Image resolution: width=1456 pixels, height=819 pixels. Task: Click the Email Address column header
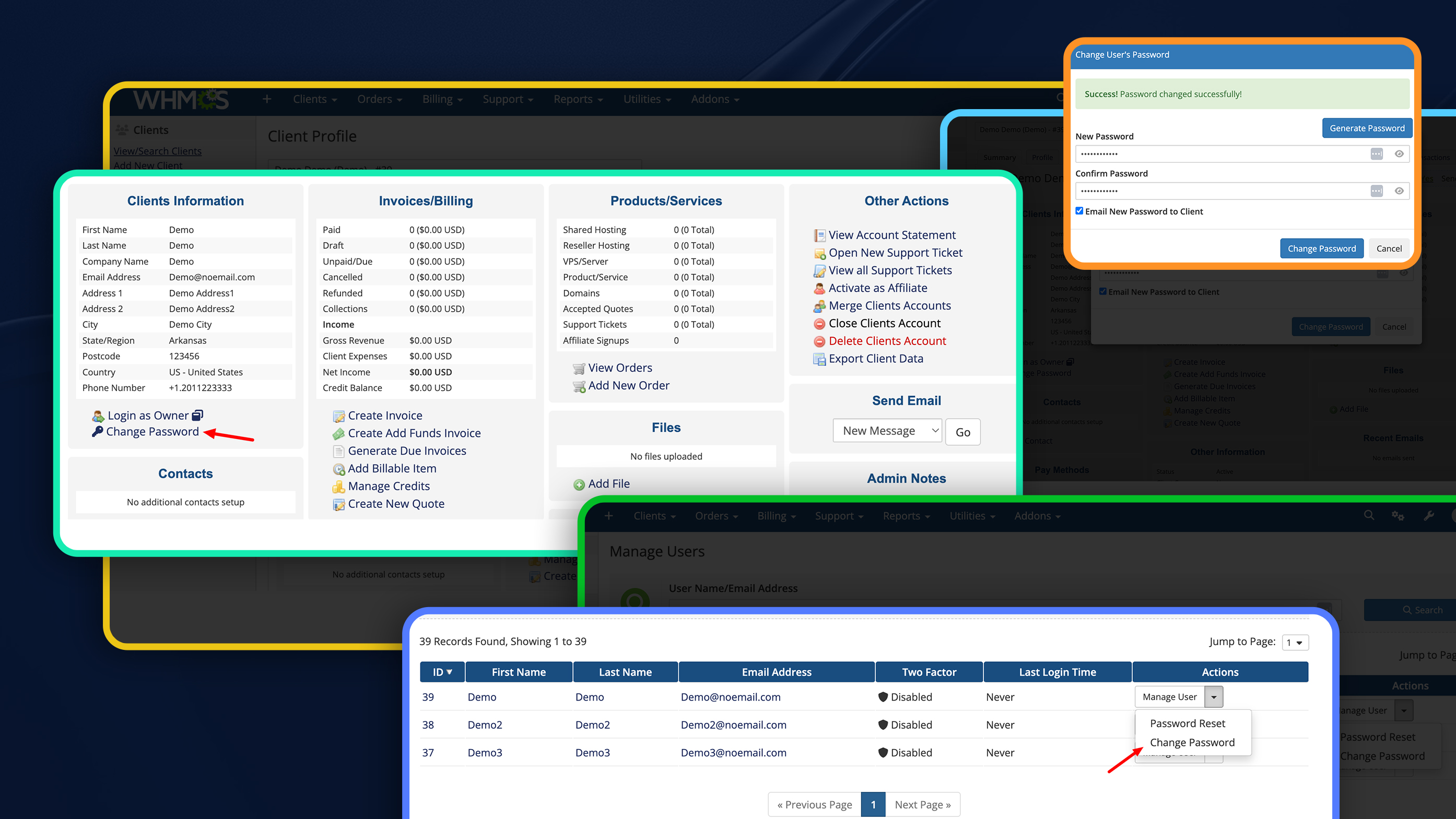777,672
